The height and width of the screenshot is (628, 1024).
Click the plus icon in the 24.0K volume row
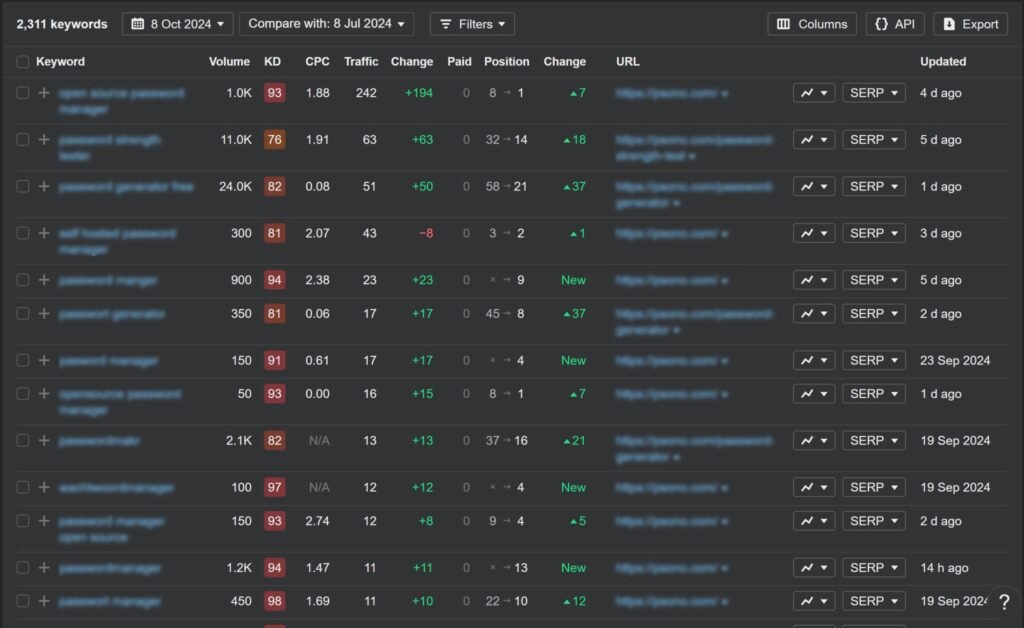pos(44,186)
